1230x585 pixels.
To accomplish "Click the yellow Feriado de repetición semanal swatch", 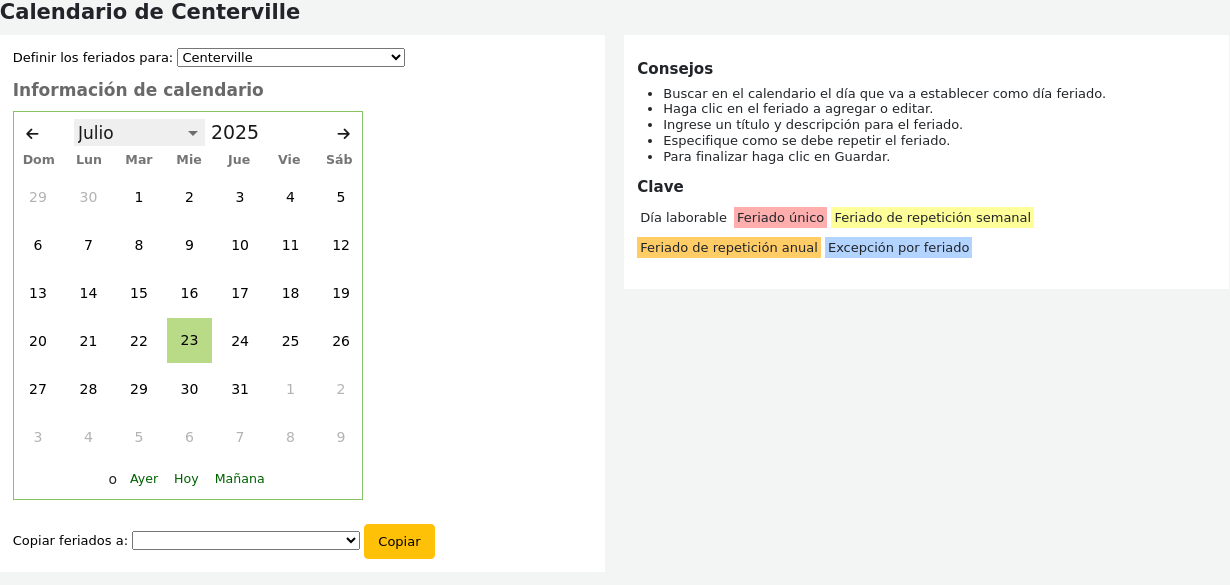I will pyautogui.click(x=932, y=218).
